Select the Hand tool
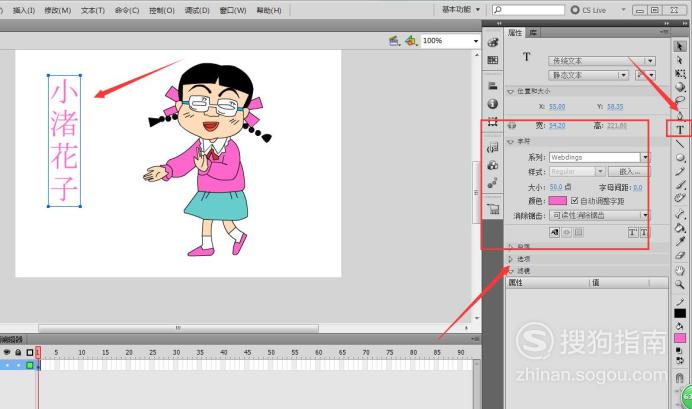The width and height of the screenshot is (692, 409). 680,270
